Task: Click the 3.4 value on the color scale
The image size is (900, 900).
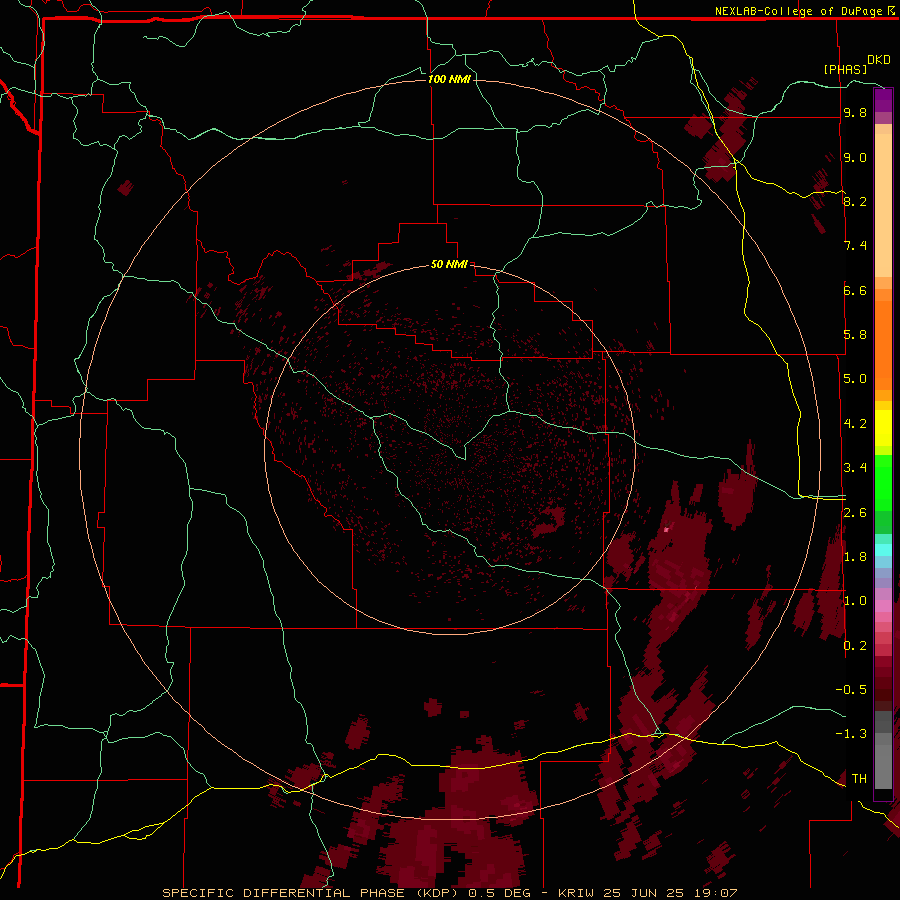Action: [x=855, y=468]
